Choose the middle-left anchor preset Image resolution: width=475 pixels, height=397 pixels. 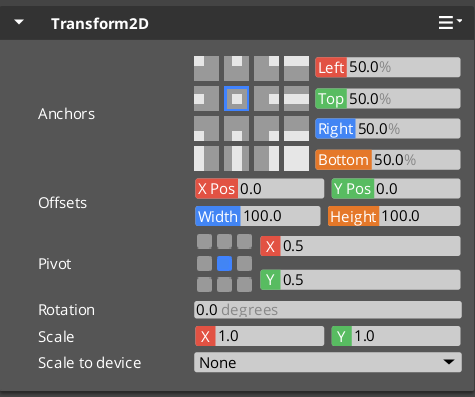(x=206, y=98)
